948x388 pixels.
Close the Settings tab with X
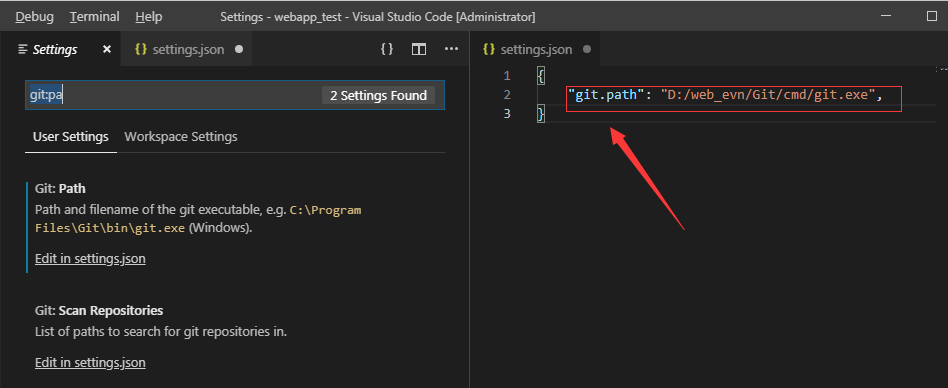pyautogui.click(x=107, y=49)
